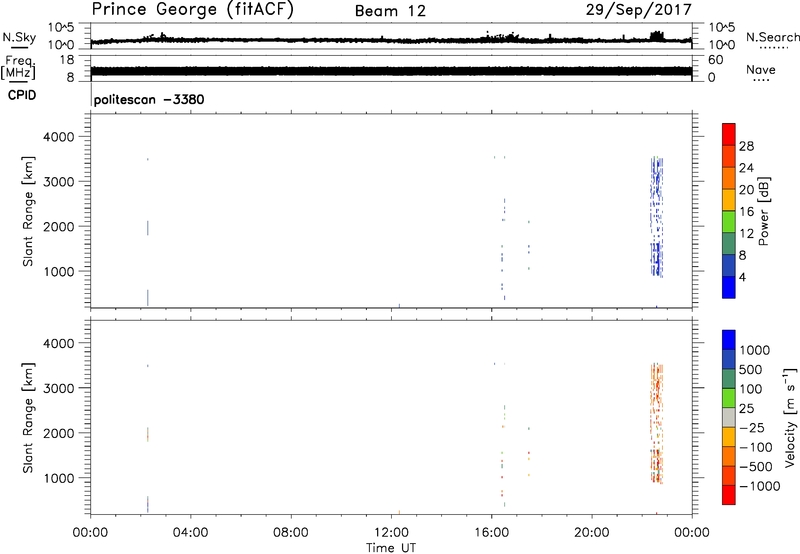Viewport: 800px width, 554px height.
Task: Click the "Velocity [m s-1]" colorbar title
Action: 790,417
